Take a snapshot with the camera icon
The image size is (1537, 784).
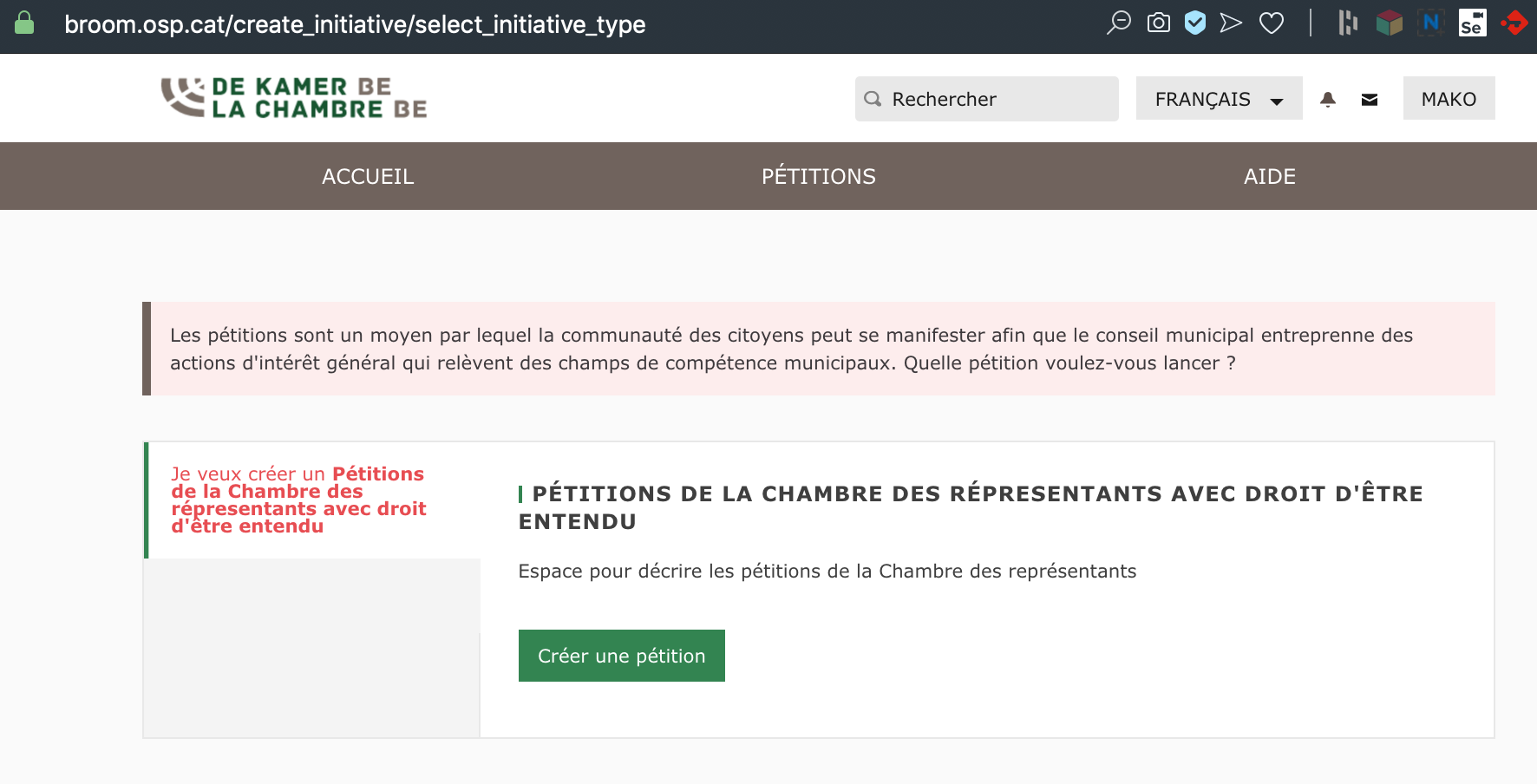click(1158, 23)
